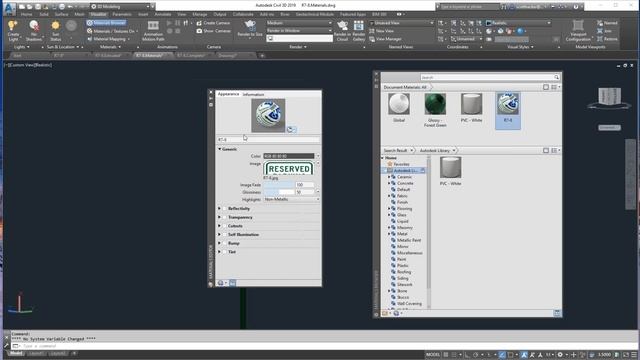The height and width of the screenshot is (360, 640).
Task: Enable the Self Illumination checkbox
Action: [224, 235]
